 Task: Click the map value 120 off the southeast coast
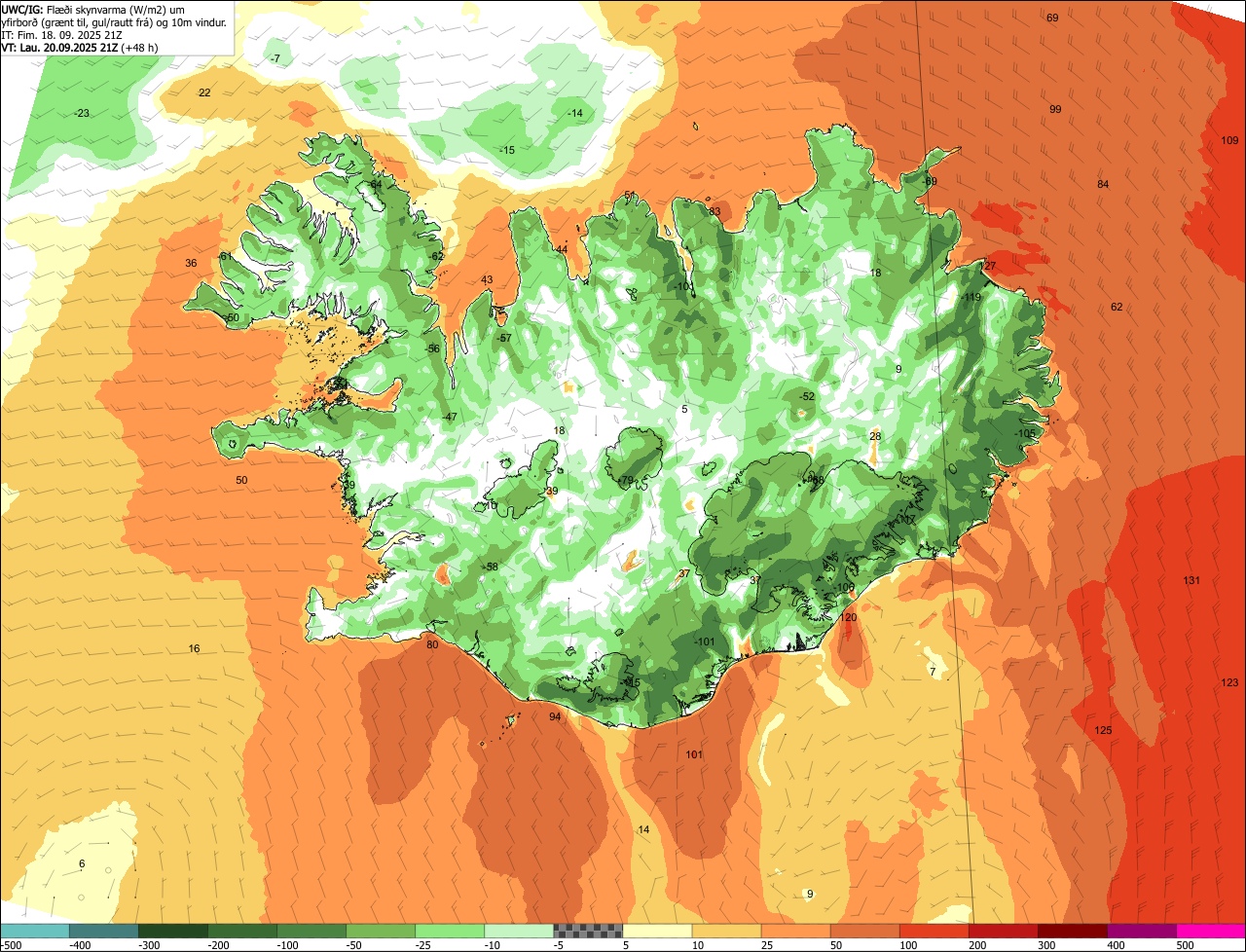point(848,617)
